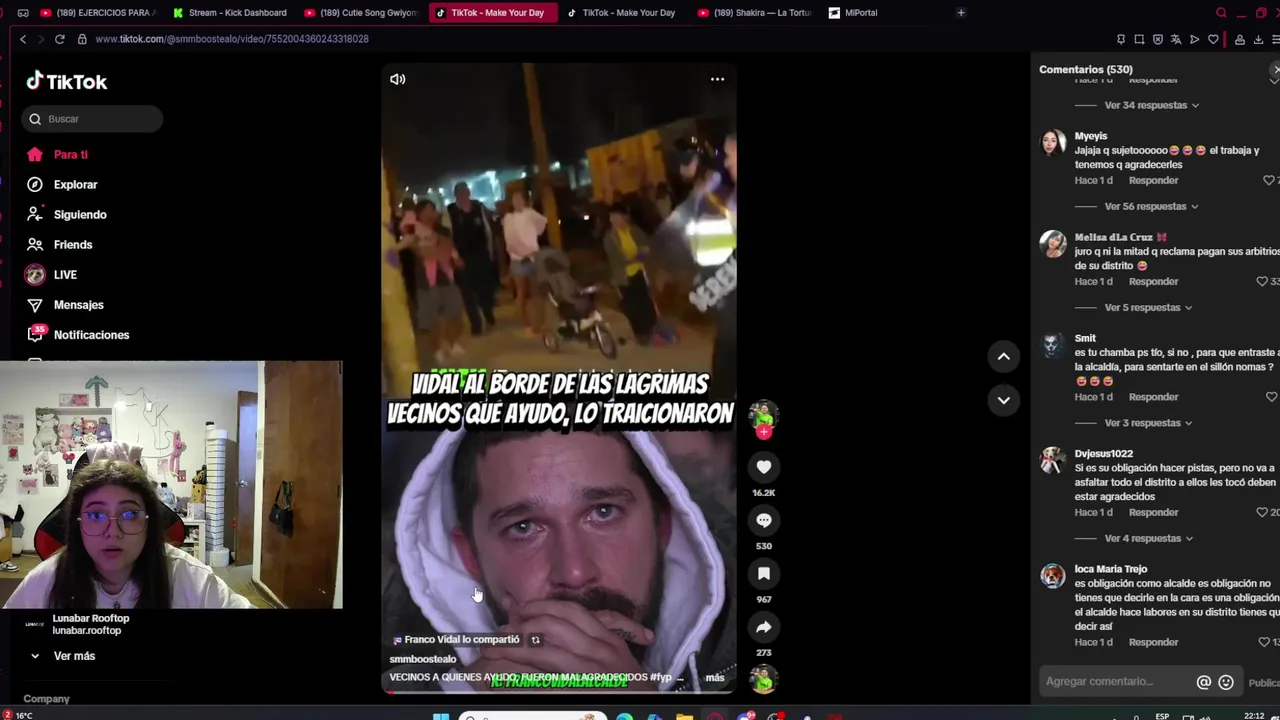This screenshot has width=1280, height=720.
Task: Reply to Melisa dLa Cruz's comment
Action: [x=1153, y=281]
